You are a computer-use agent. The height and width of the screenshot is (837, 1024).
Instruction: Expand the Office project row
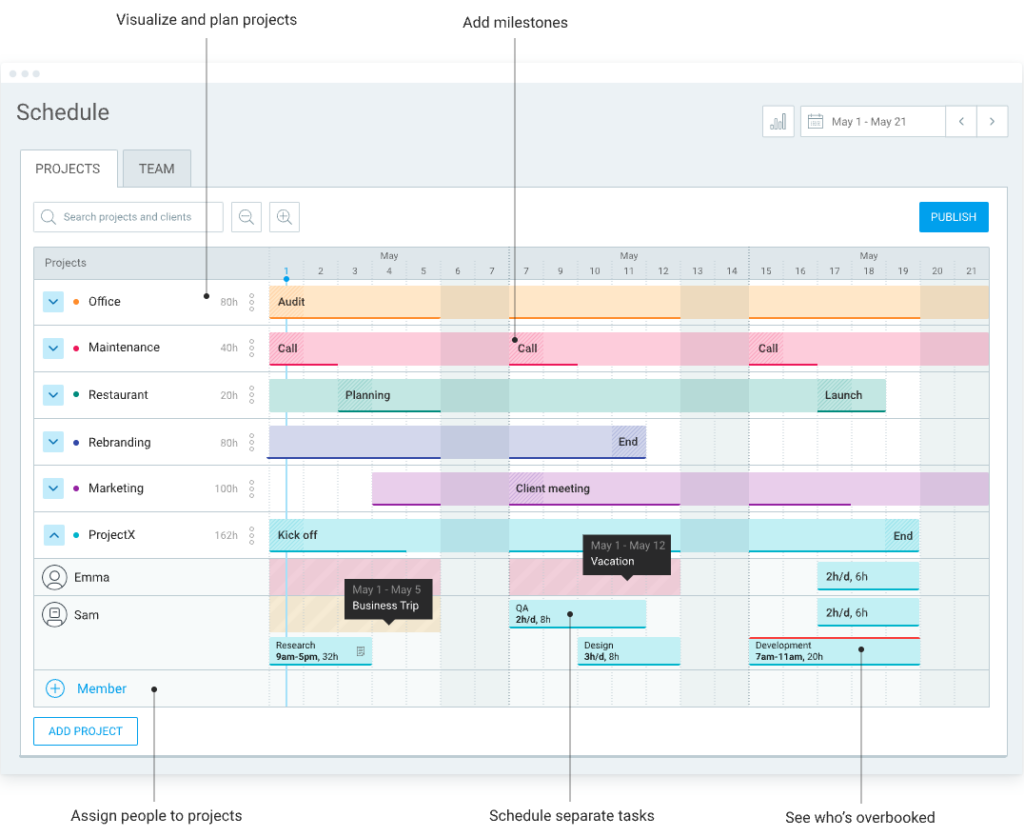pyautogui.click(x=53, y=302)
